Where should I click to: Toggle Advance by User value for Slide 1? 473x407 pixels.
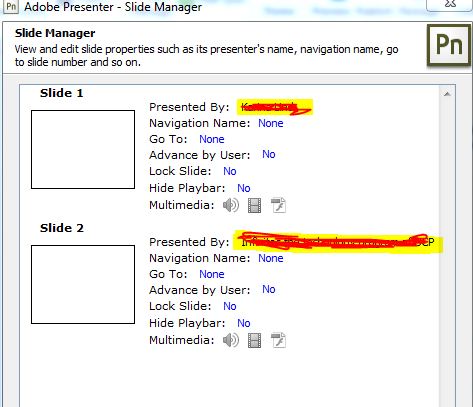point(269,154)
